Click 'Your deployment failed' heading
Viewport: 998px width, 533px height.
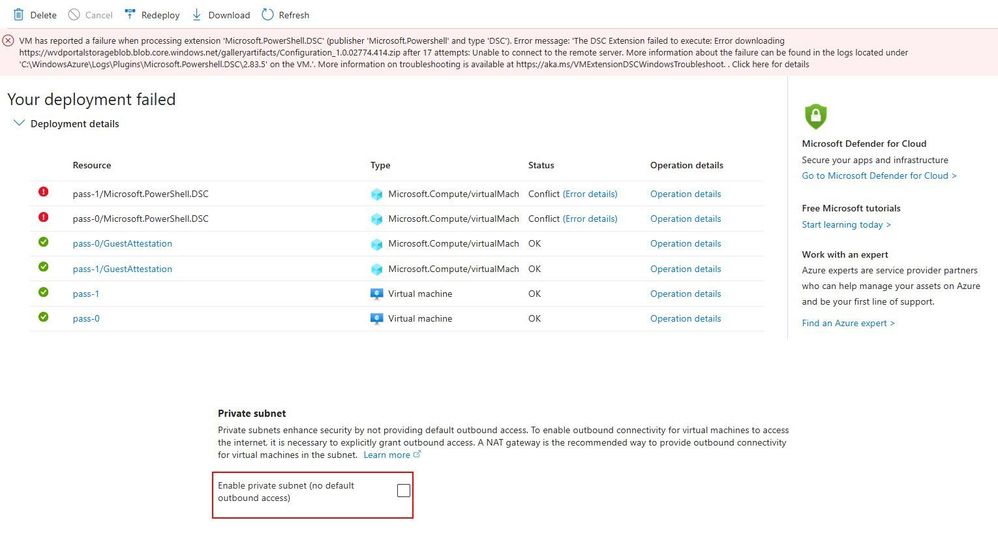click(91, 99)
